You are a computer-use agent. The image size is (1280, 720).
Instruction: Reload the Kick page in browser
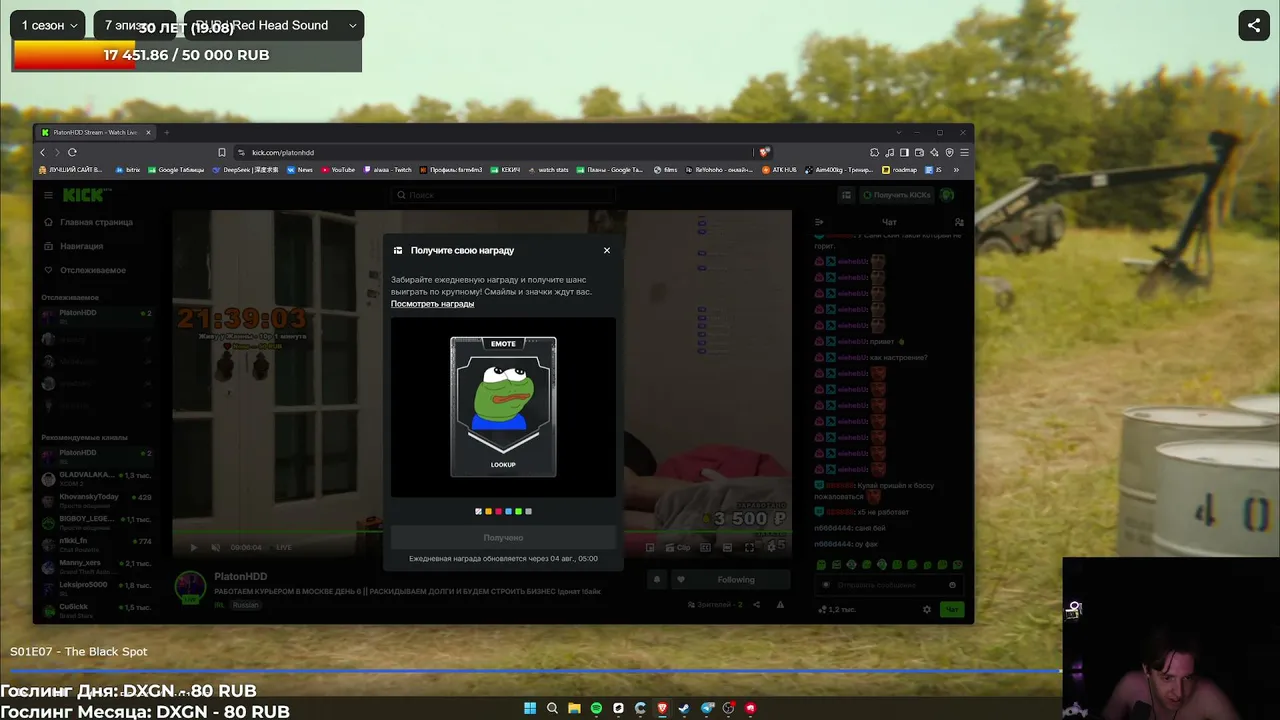72,152
